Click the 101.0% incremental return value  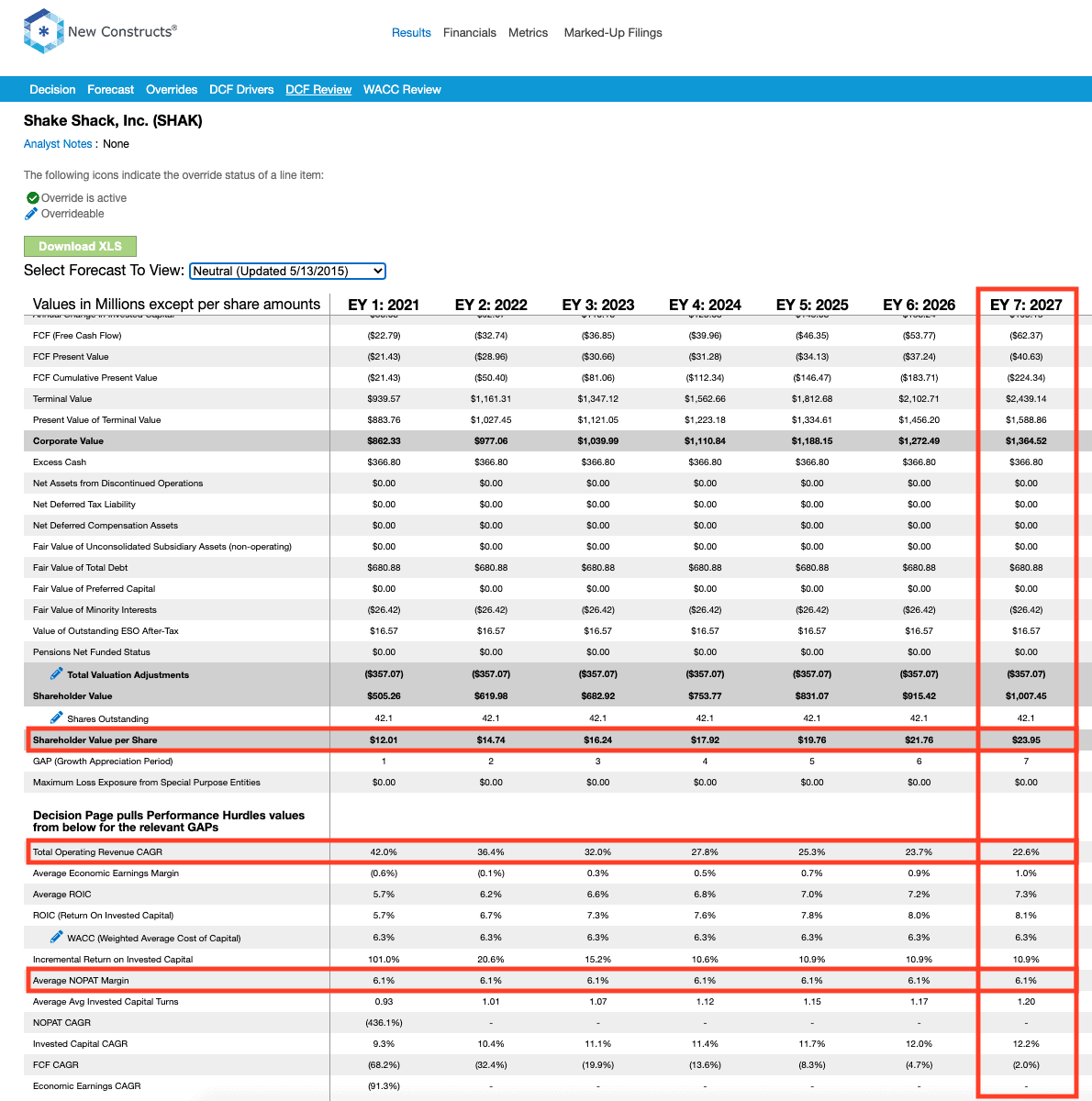(384, 960)
